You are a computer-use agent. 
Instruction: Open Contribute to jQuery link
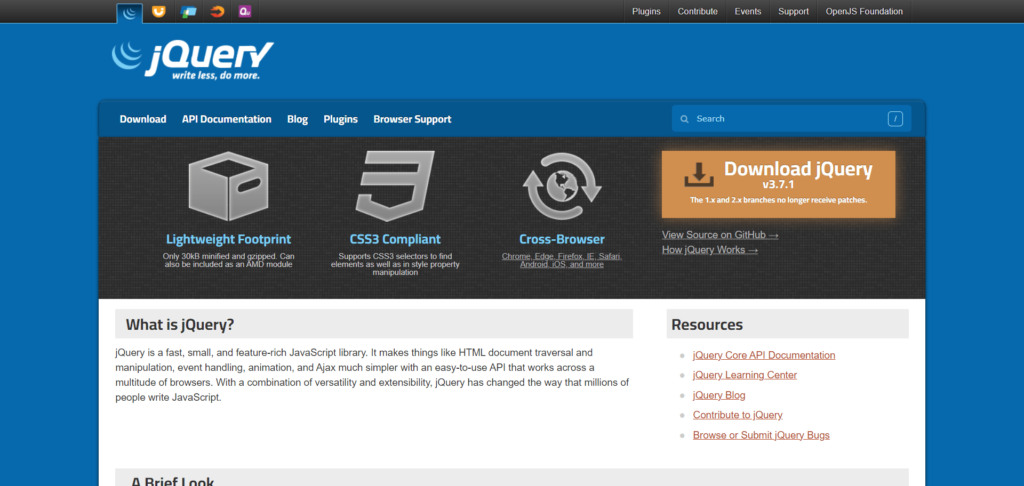point(738,415)
